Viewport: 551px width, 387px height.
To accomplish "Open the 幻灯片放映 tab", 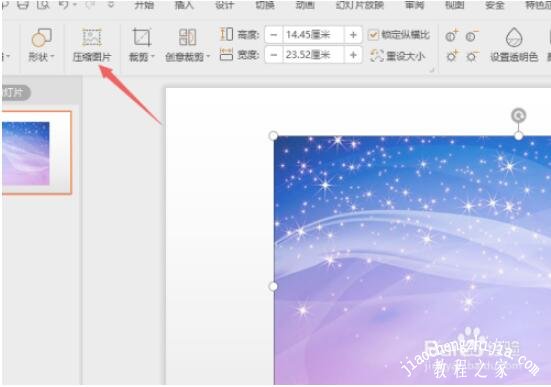I will click(359, 5).
